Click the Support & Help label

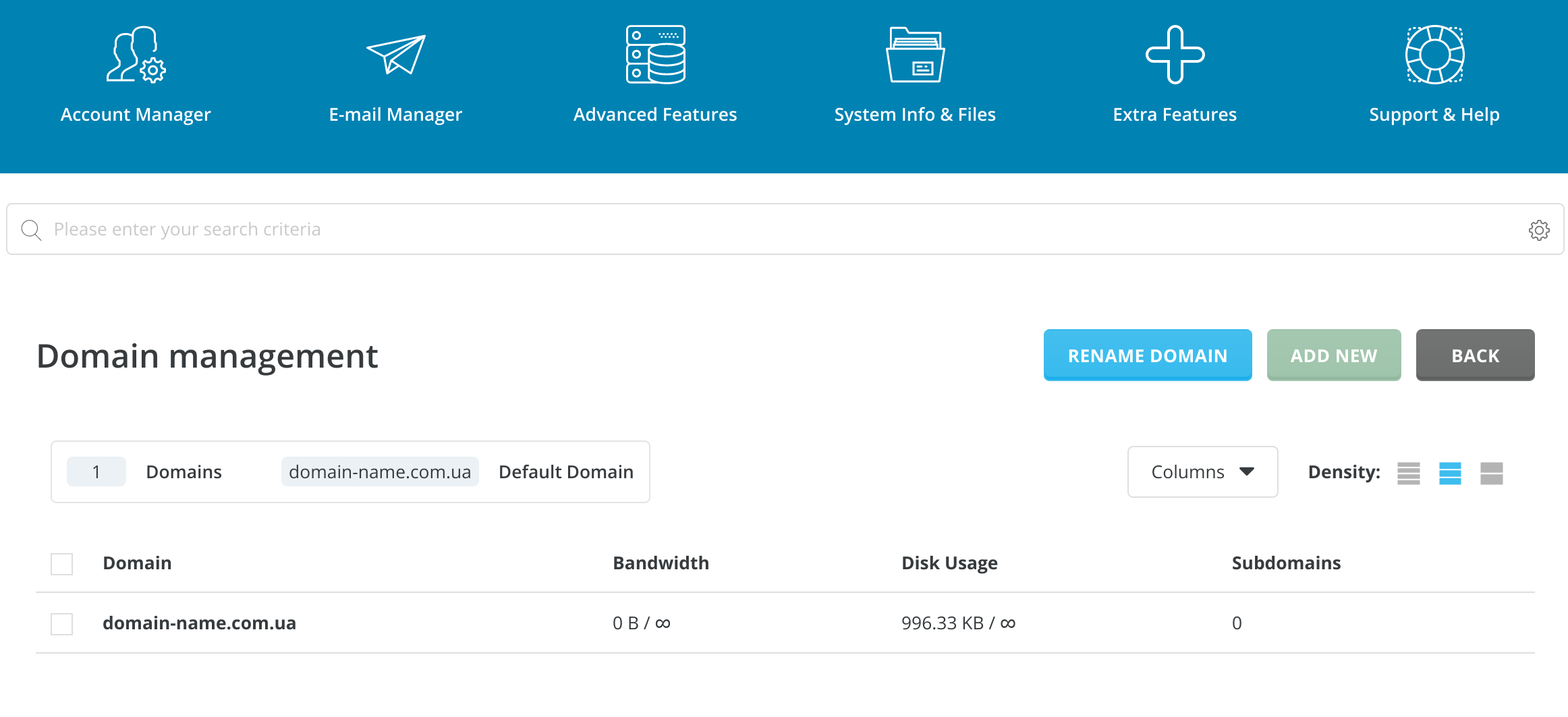coord(1434,115)
